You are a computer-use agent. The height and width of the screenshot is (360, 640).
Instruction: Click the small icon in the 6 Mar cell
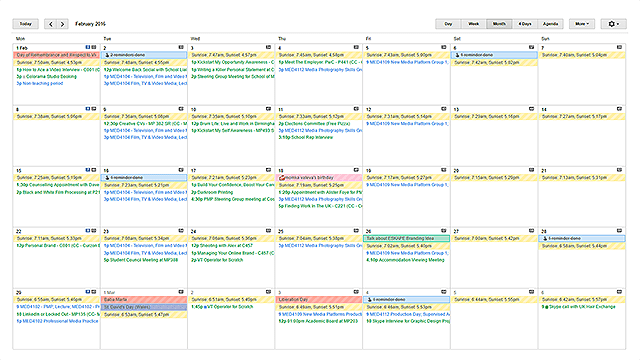(x=619, y=292)
